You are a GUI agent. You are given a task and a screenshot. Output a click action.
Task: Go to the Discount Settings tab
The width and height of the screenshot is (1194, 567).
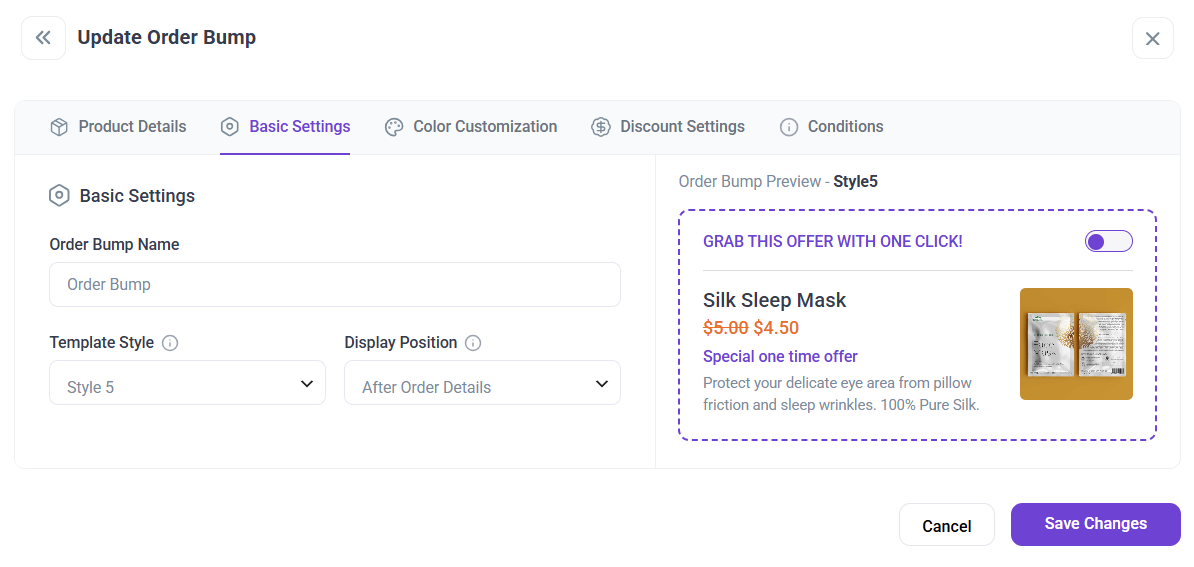[668, 126]
